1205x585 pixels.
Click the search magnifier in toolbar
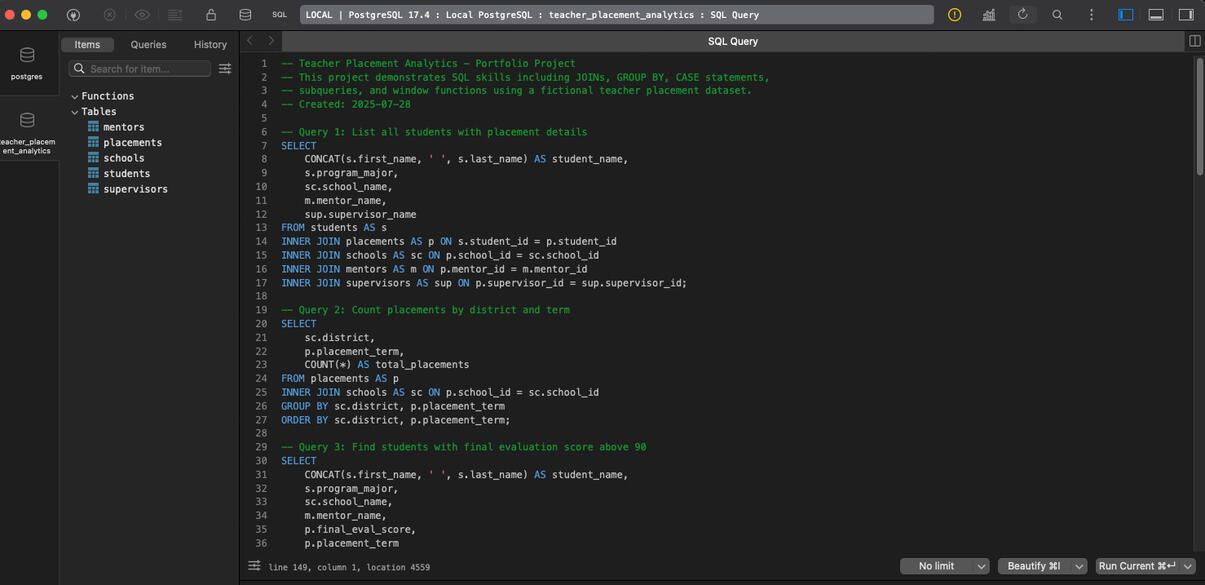tap(1057, 15)
